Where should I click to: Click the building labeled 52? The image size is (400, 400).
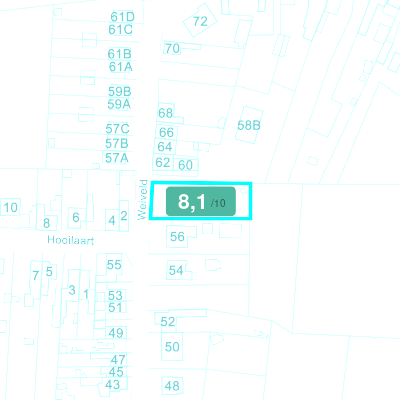tap(167, 321)
